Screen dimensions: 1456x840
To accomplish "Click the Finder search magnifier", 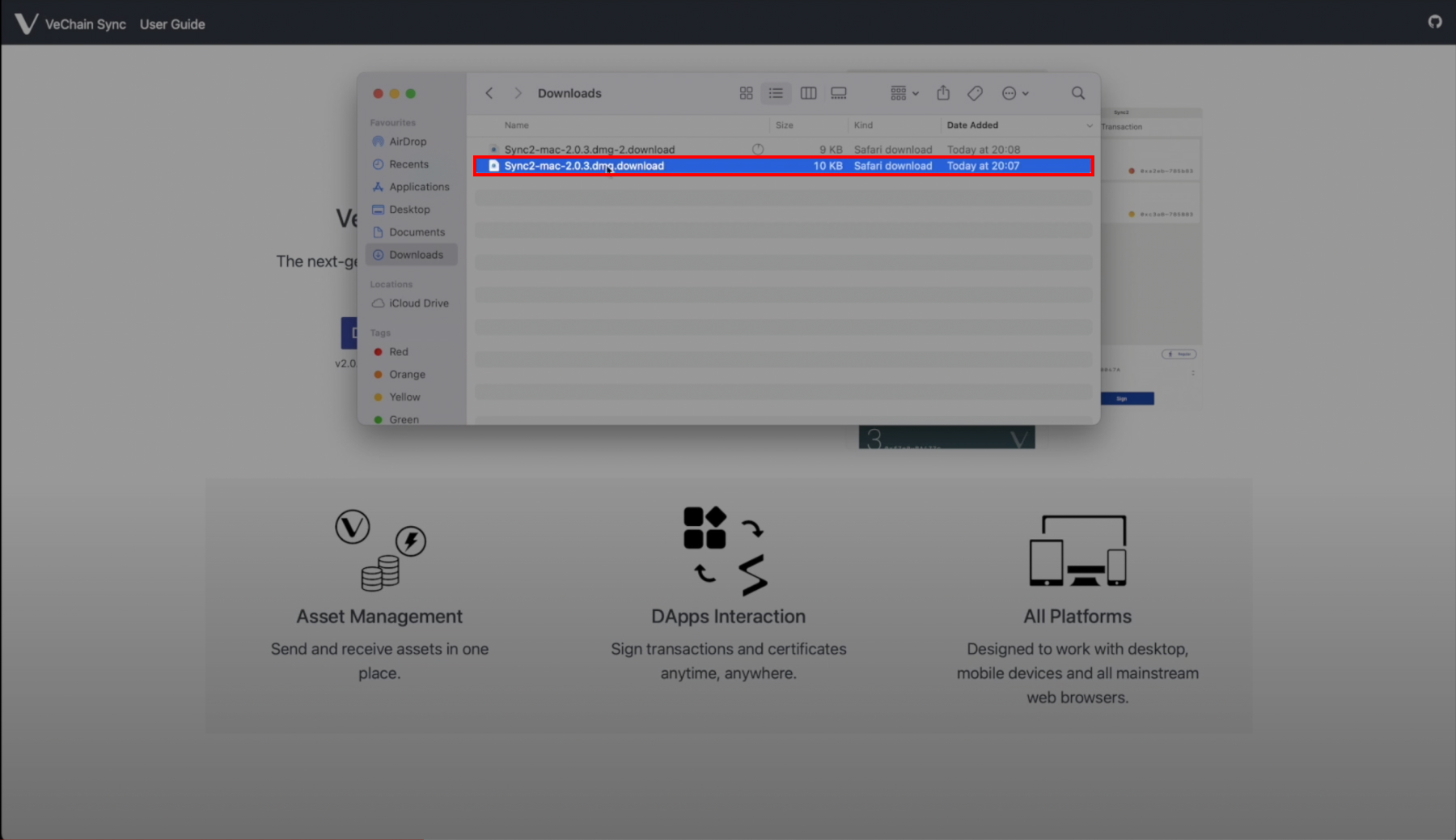I will 1078,93.
